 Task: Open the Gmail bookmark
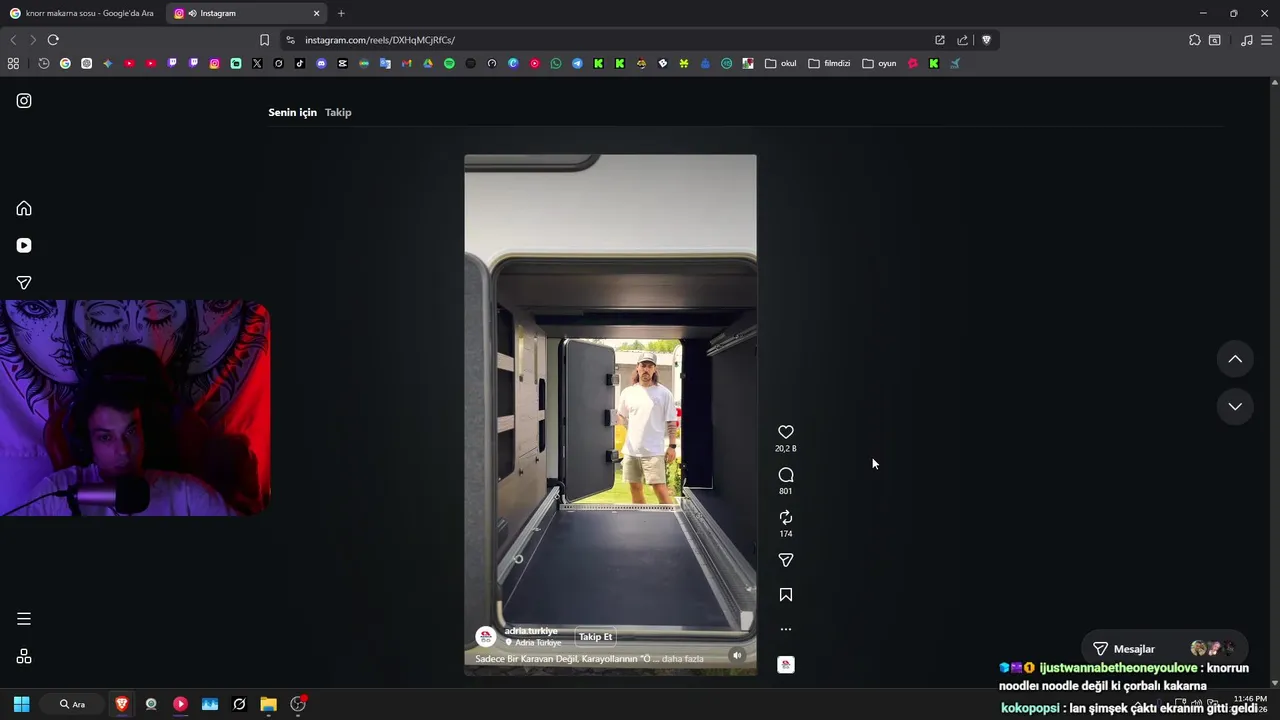(406, 63)
